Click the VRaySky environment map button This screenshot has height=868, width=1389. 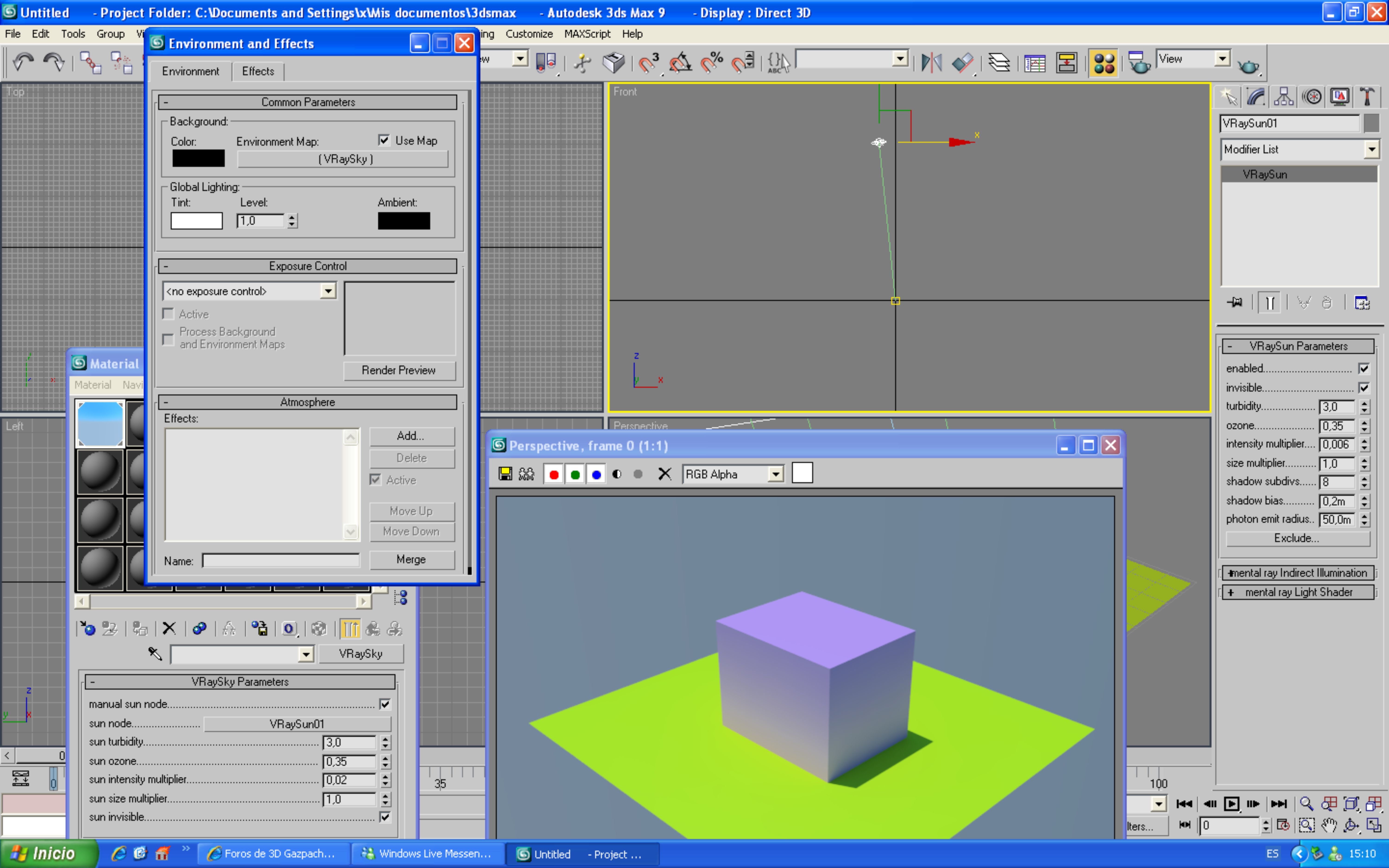[343, 159]
